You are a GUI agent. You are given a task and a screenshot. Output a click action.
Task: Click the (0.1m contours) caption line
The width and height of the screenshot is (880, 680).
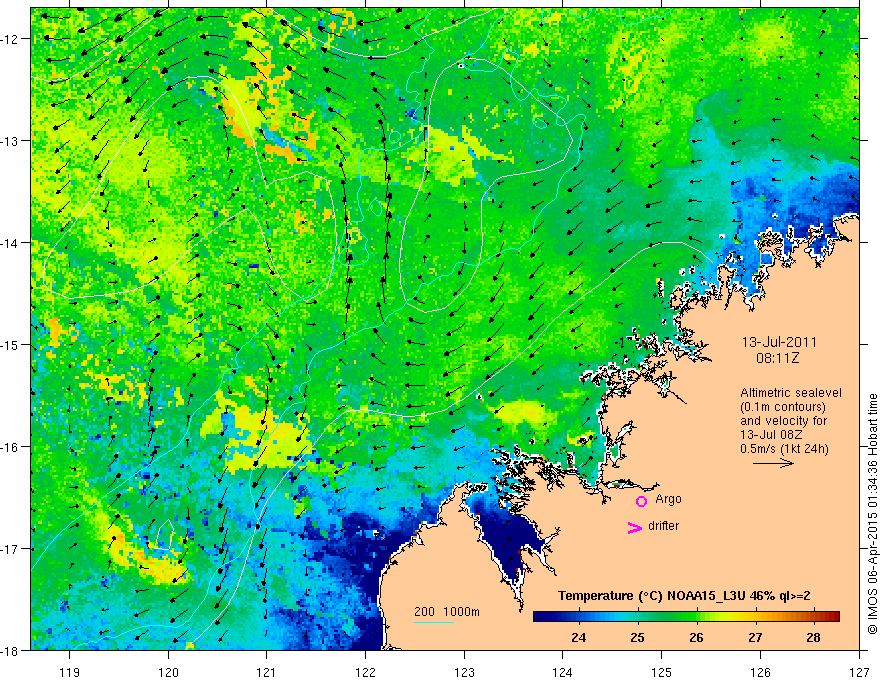coord(783,407)
